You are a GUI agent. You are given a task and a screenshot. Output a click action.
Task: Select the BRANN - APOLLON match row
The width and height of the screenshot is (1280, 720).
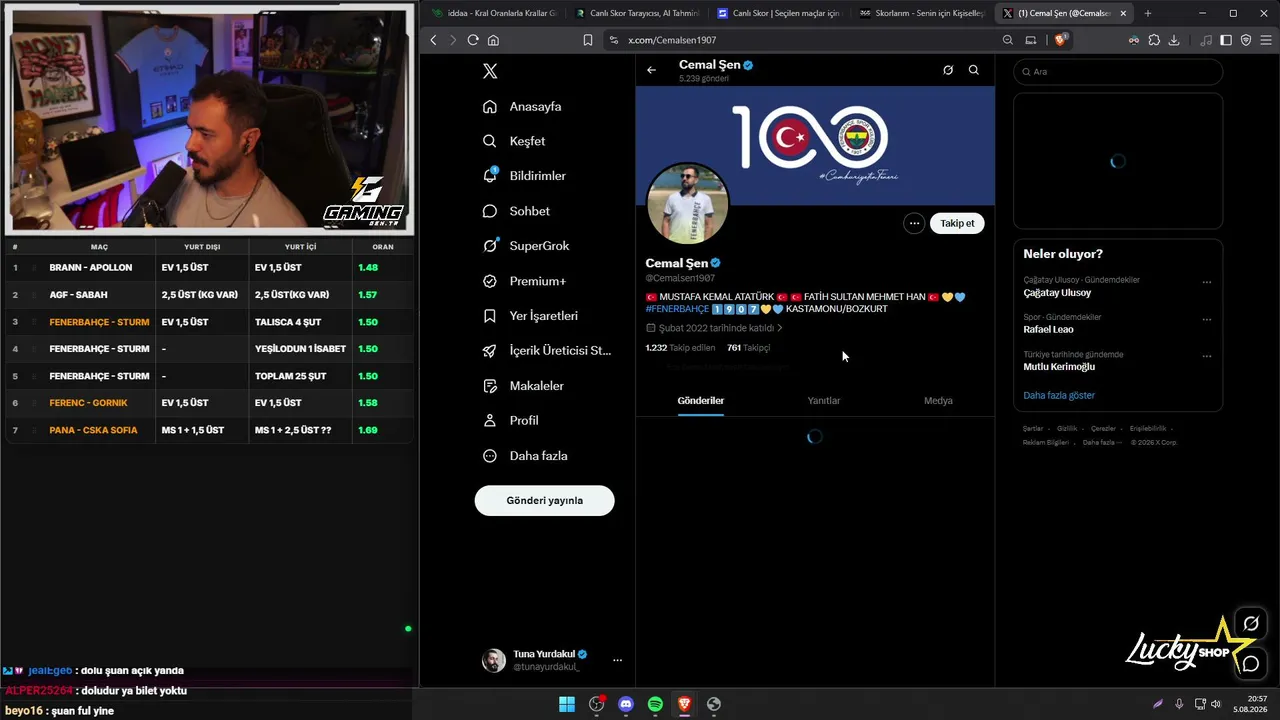(208, 268)
